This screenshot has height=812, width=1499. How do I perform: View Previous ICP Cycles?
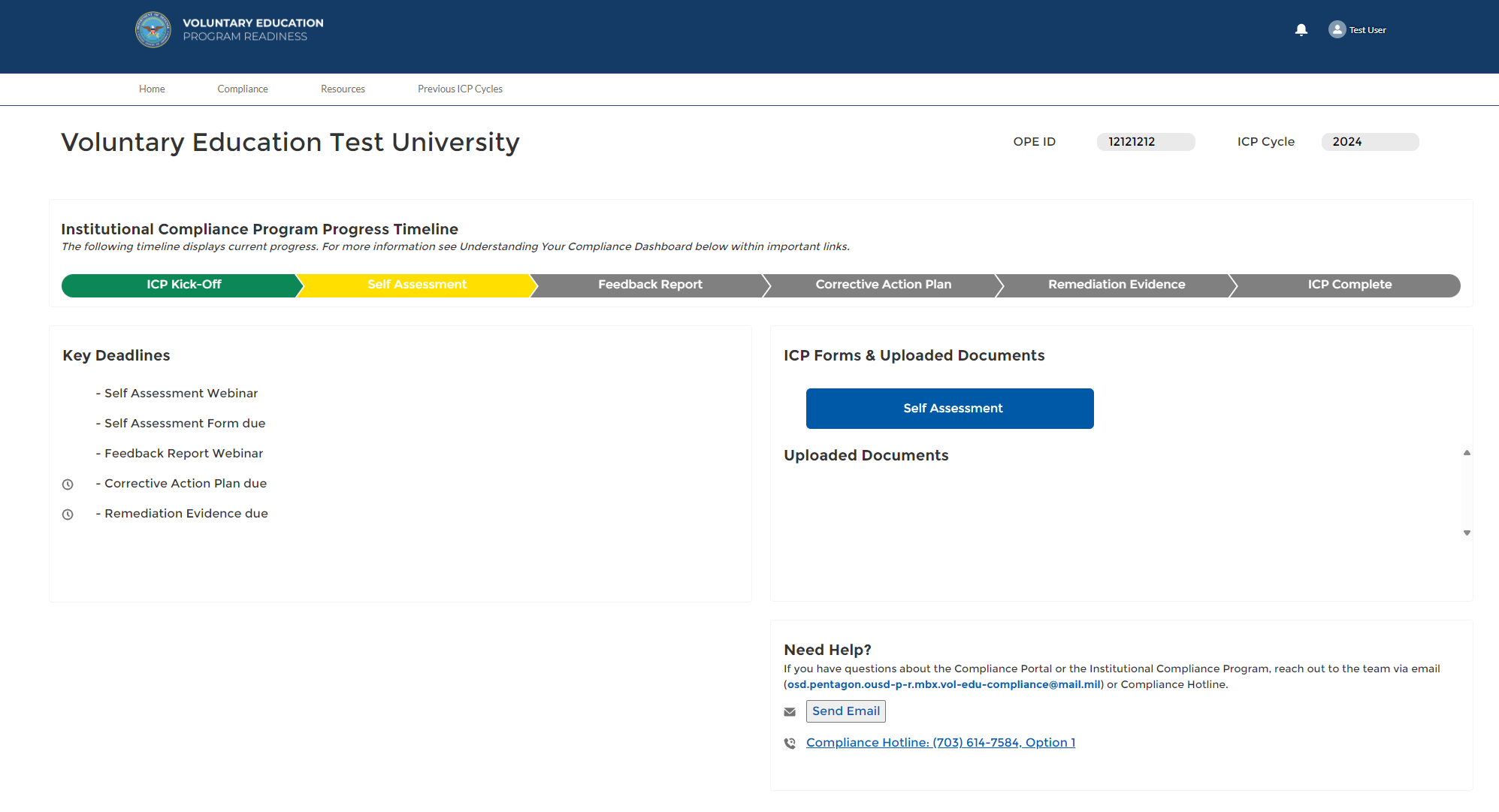point(460,89)
